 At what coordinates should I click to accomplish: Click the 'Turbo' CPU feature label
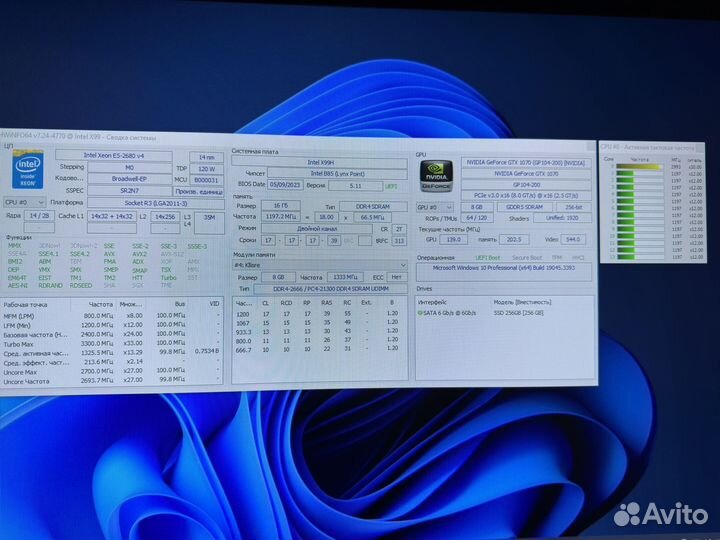[x=169, y=278]
